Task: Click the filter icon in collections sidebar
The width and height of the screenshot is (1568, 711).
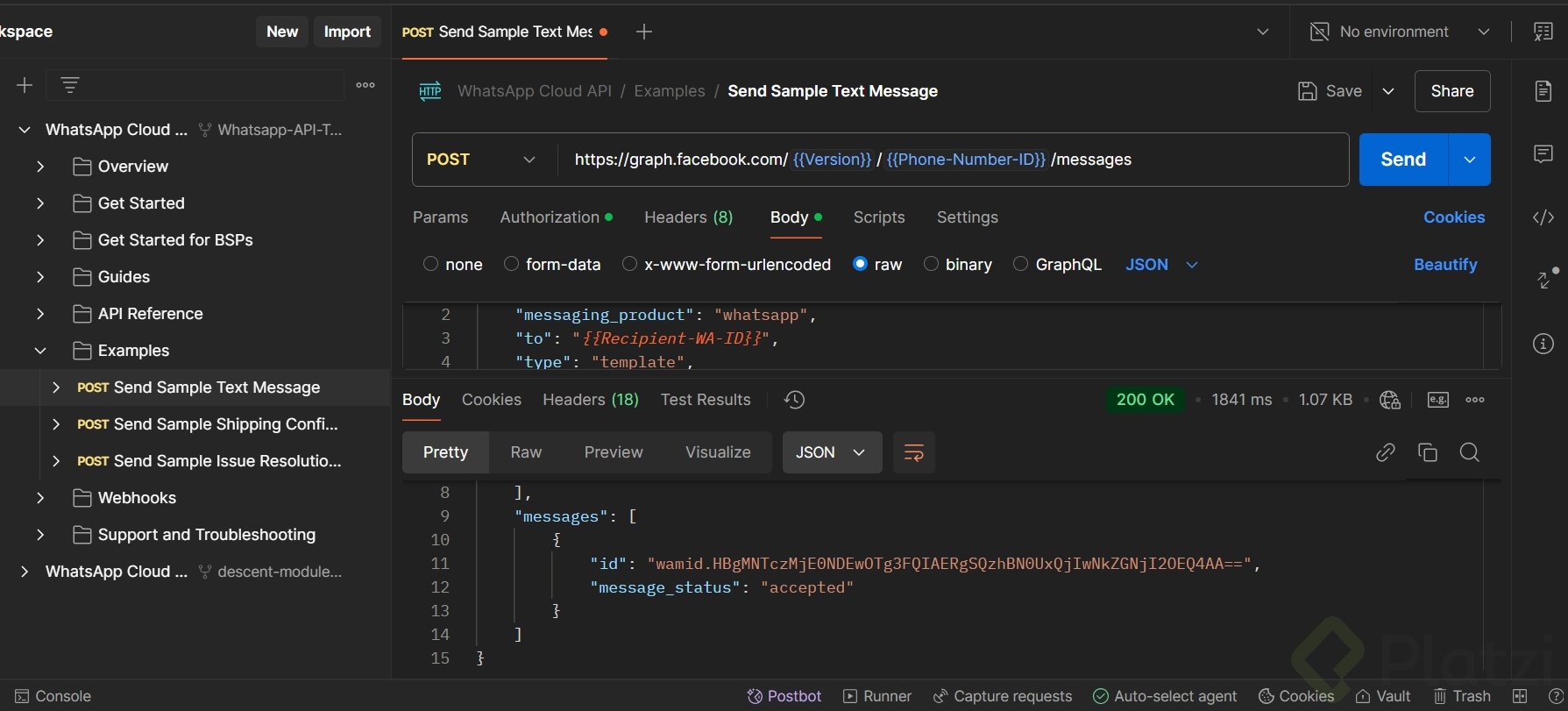Action: point(70,85)
